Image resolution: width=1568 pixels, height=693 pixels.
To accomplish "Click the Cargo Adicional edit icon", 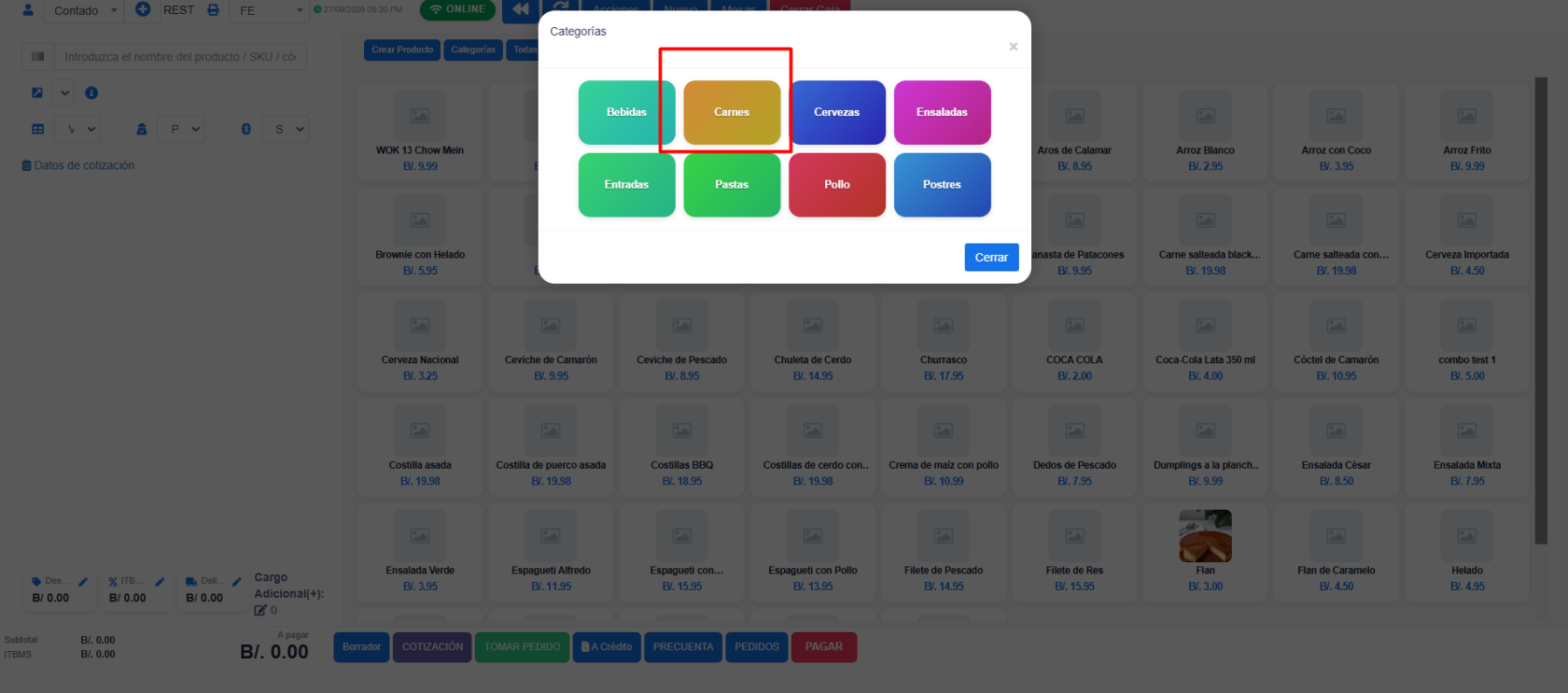I will click(260, 610).
